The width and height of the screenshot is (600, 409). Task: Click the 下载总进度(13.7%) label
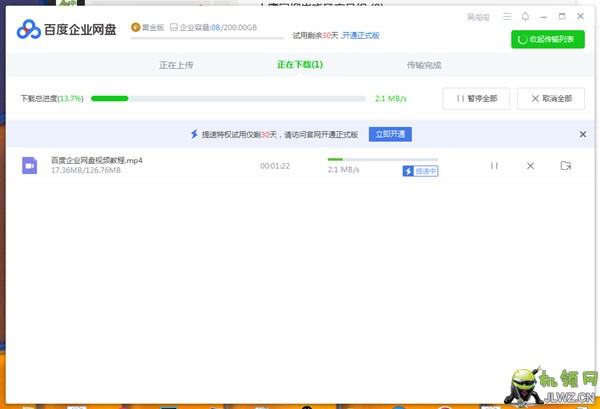pyautogui.click(x=52, y=99)
